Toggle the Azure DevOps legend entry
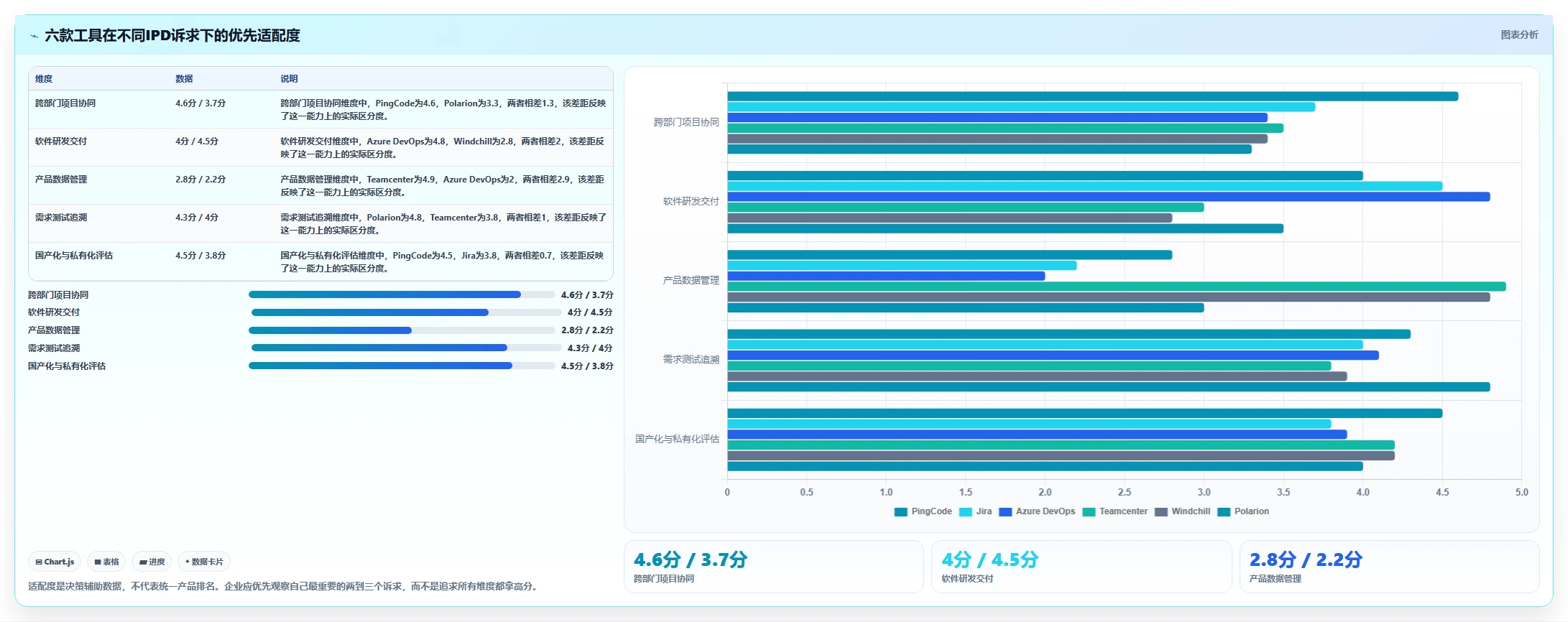Screen dimensions: 1568x622 [1037, 511]
